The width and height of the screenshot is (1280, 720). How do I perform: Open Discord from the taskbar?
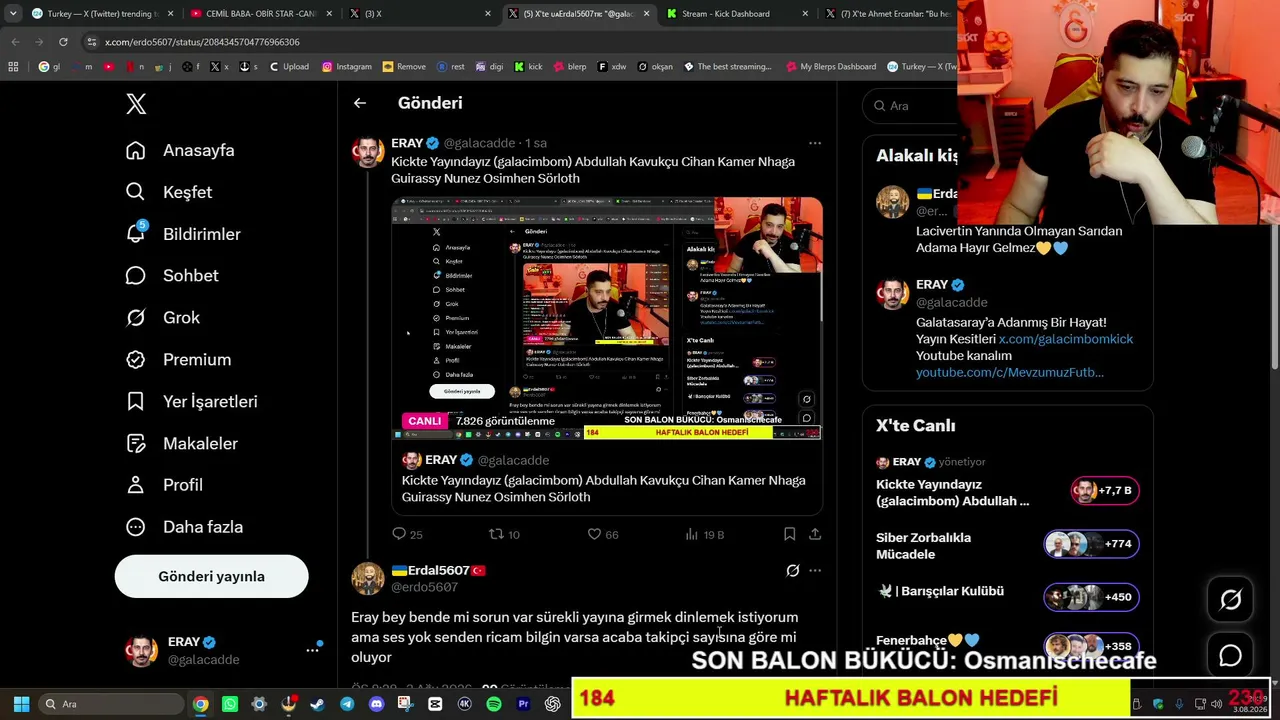pyautogui.click(x=376, y=704)
